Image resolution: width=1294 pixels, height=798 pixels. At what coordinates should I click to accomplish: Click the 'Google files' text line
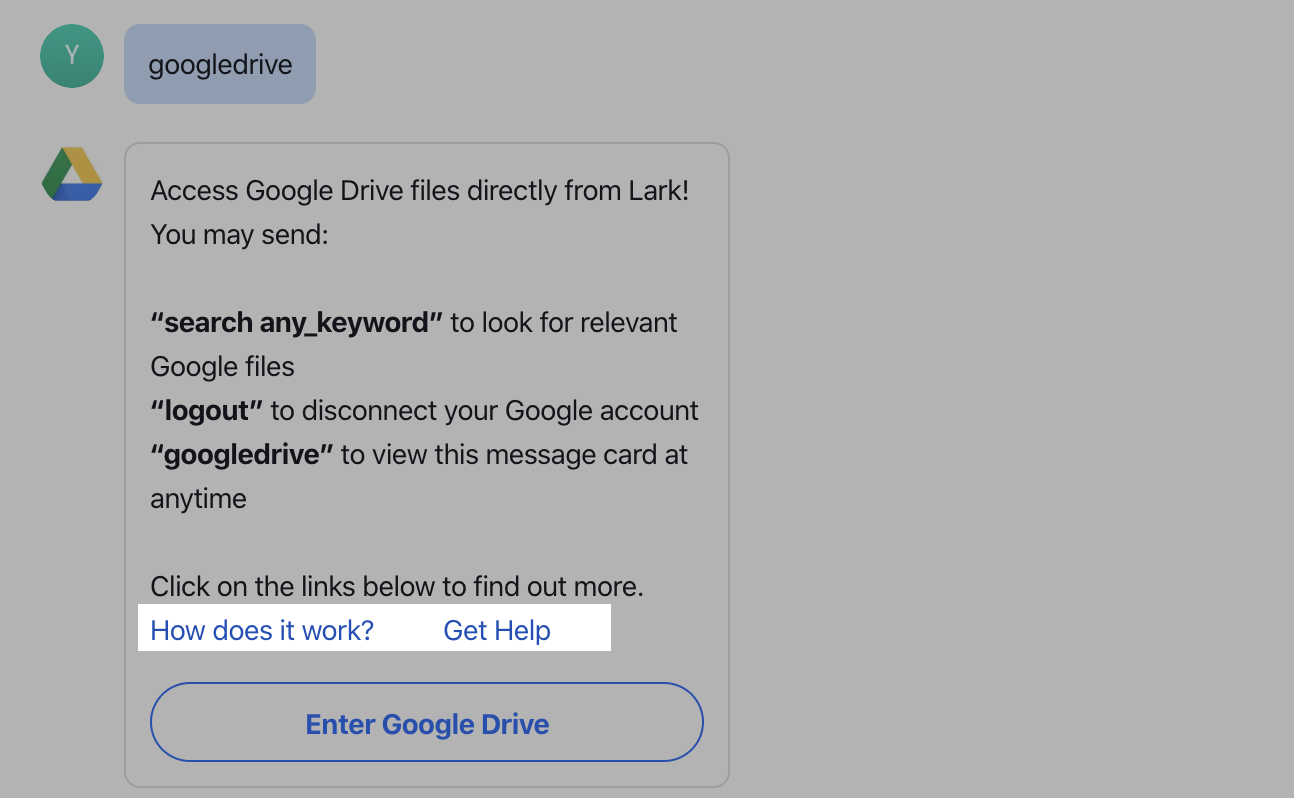223,367
